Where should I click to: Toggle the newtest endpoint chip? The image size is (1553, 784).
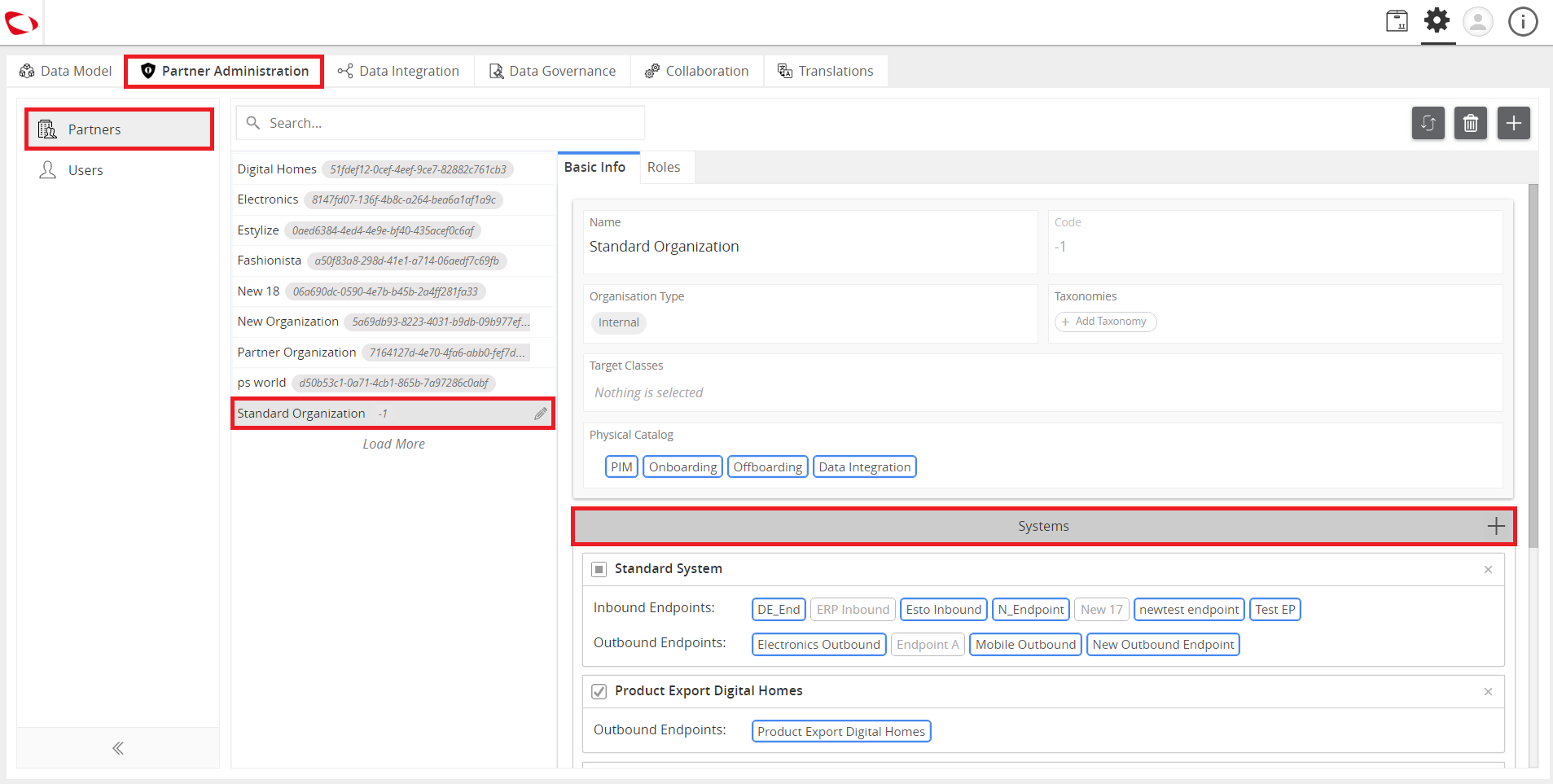(x=1189, y=609)
